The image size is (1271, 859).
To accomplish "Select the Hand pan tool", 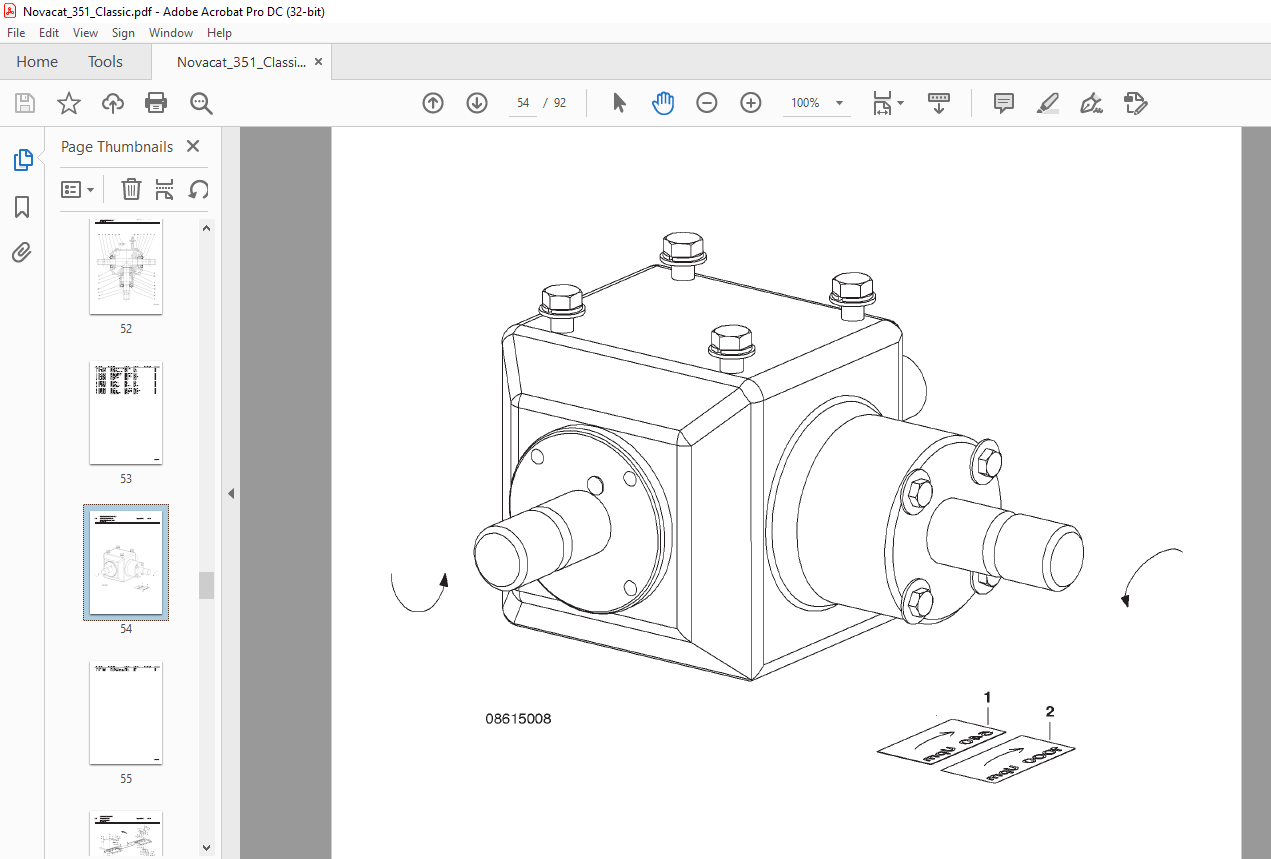I will [663, 103].
